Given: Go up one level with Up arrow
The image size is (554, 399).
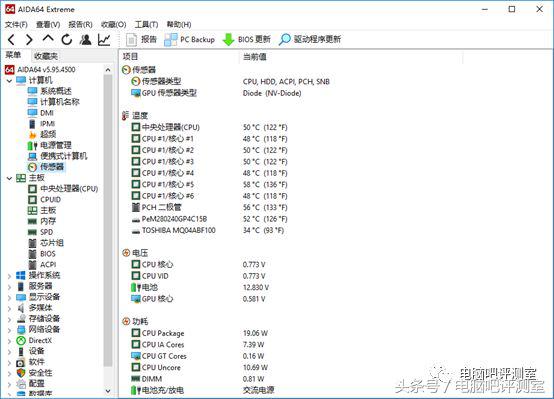Looking at the screenshot, I should [x=48, y=39].
